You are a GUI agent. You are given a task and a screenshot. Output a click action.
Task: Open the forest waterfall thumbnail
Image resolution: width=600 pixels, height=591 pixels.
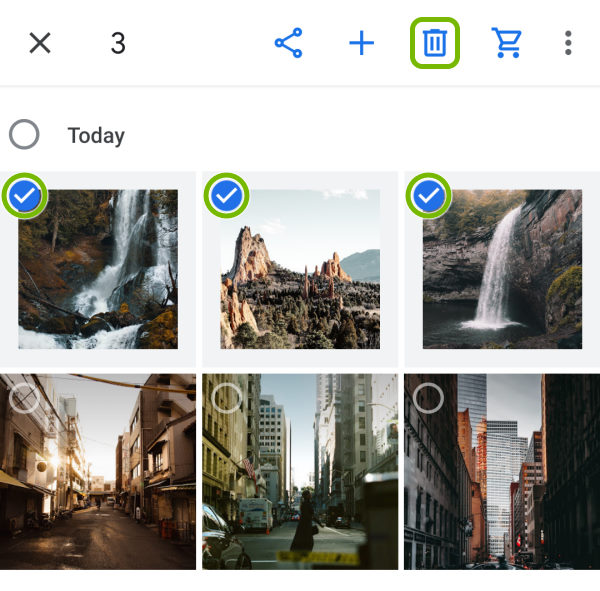click(x=98, y=269)
